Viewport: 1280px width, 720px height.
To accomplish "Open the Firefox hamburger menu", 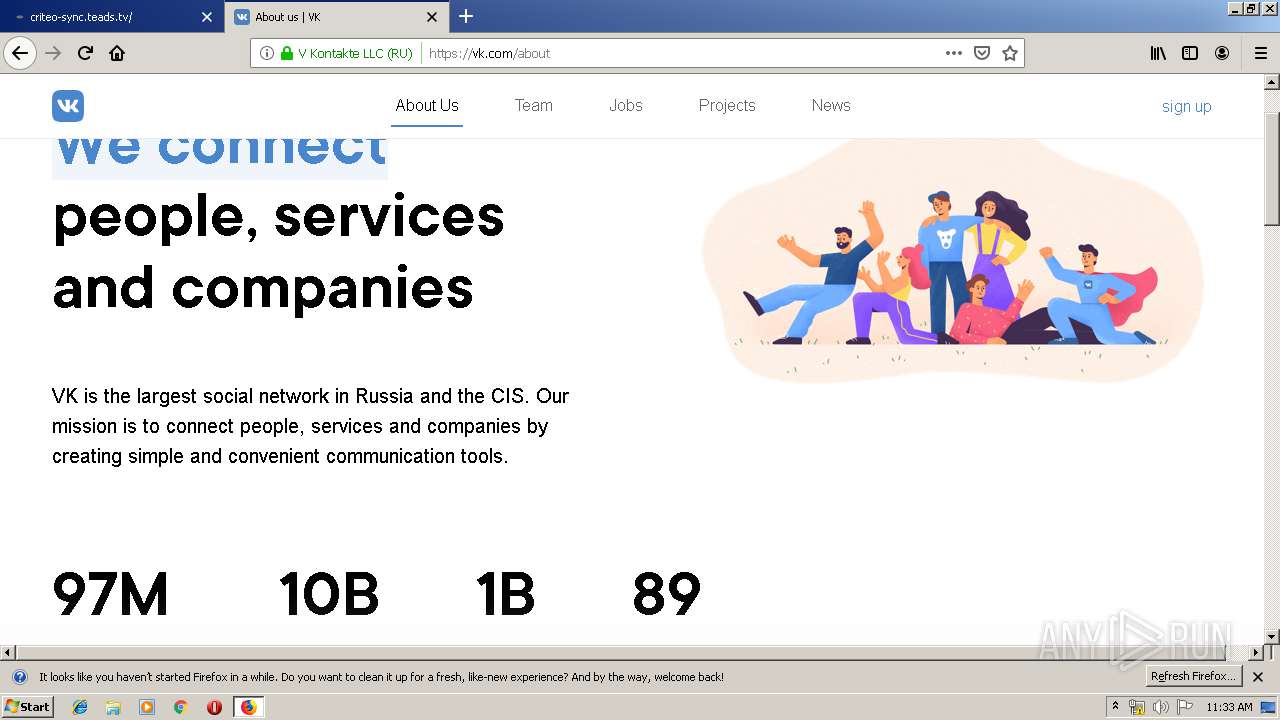I will (x=1261, y=53).
